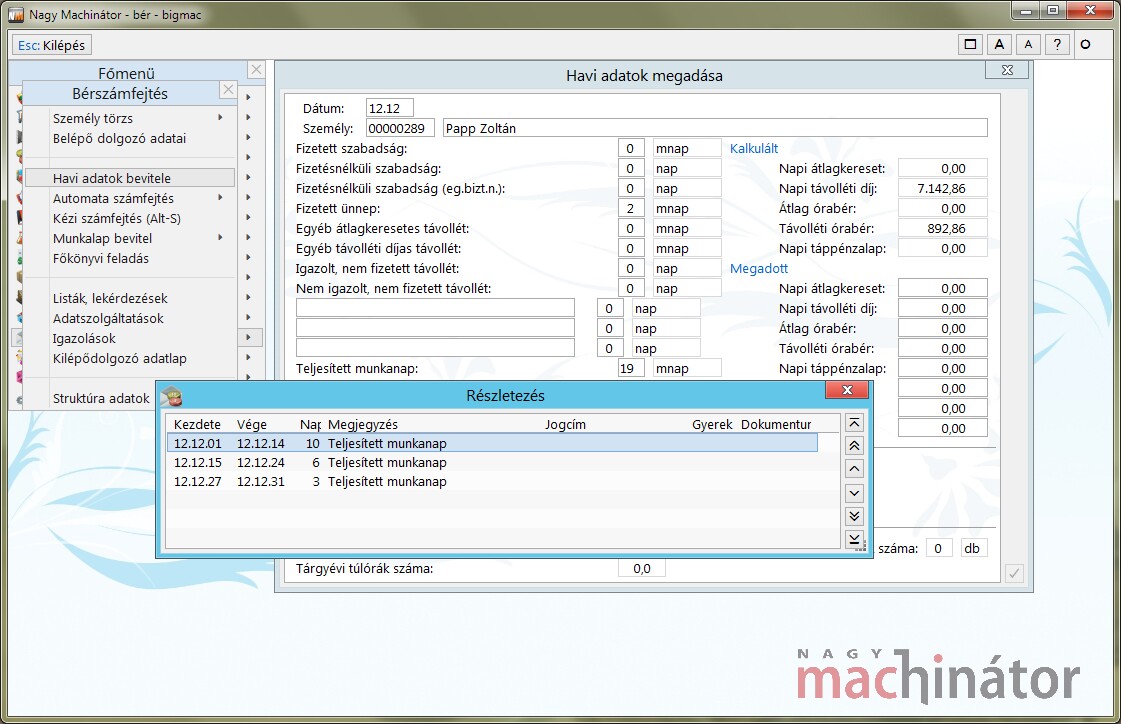Click Tárgyévi túlórák száma field
Image resolution: width=1121 pixels, height=724 pixels.
[x=642, y=568]
